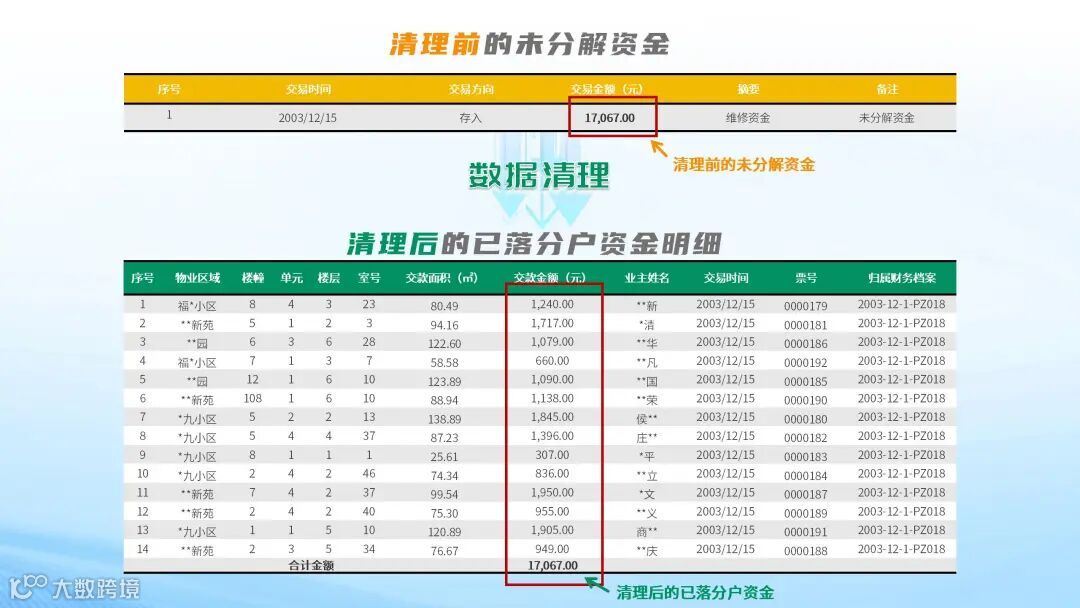
Task: Click ticket number 0000187
Action: [x=805, y=494]
